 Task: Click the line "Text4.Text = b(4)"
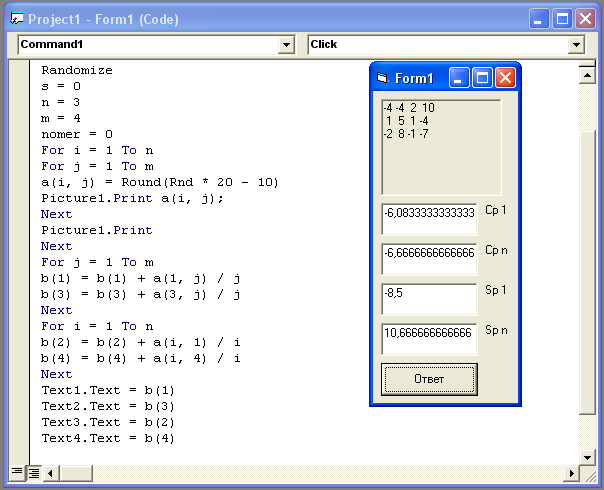coord(108,438)
